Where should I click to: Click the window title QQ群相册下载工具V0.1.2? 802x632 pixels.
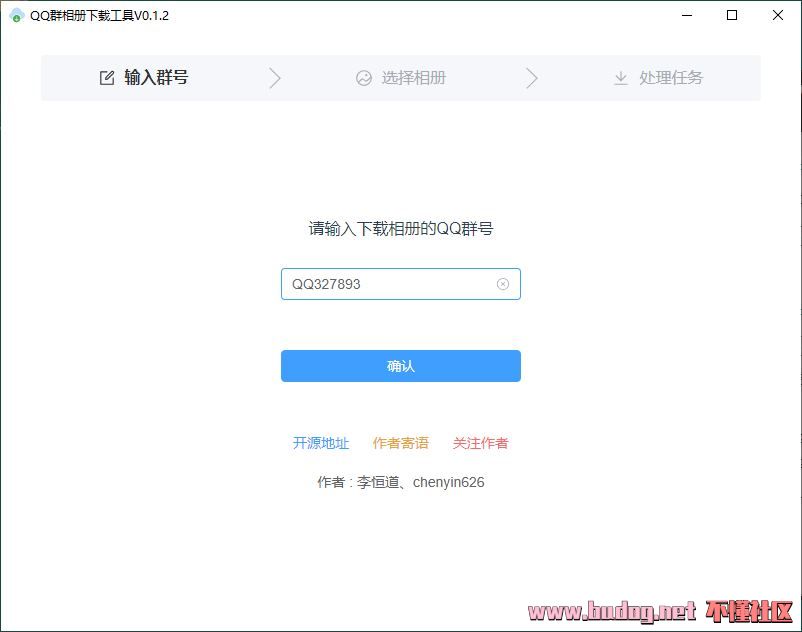(99, 15)
